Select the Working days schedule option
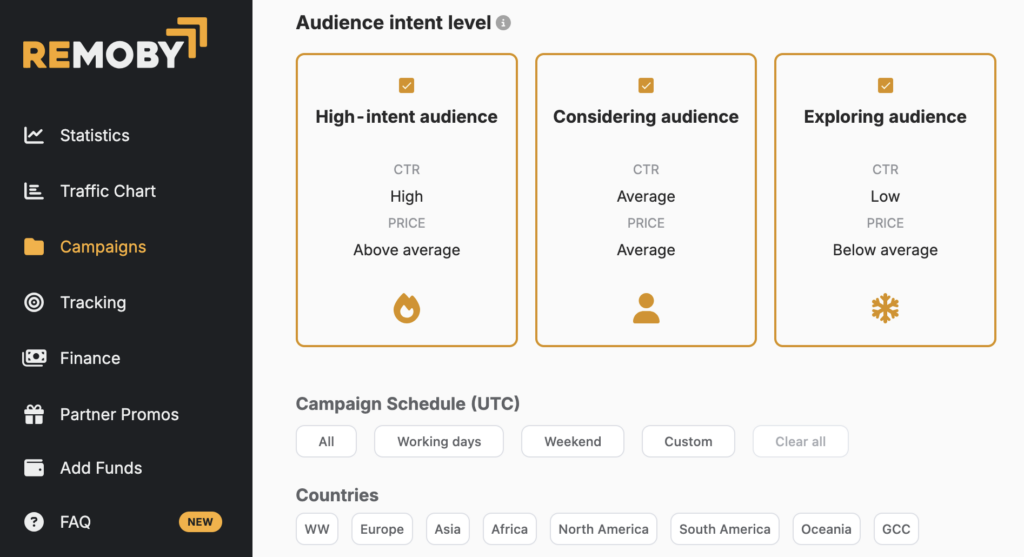Screen dimensions: 1024x557 [439, 441]
